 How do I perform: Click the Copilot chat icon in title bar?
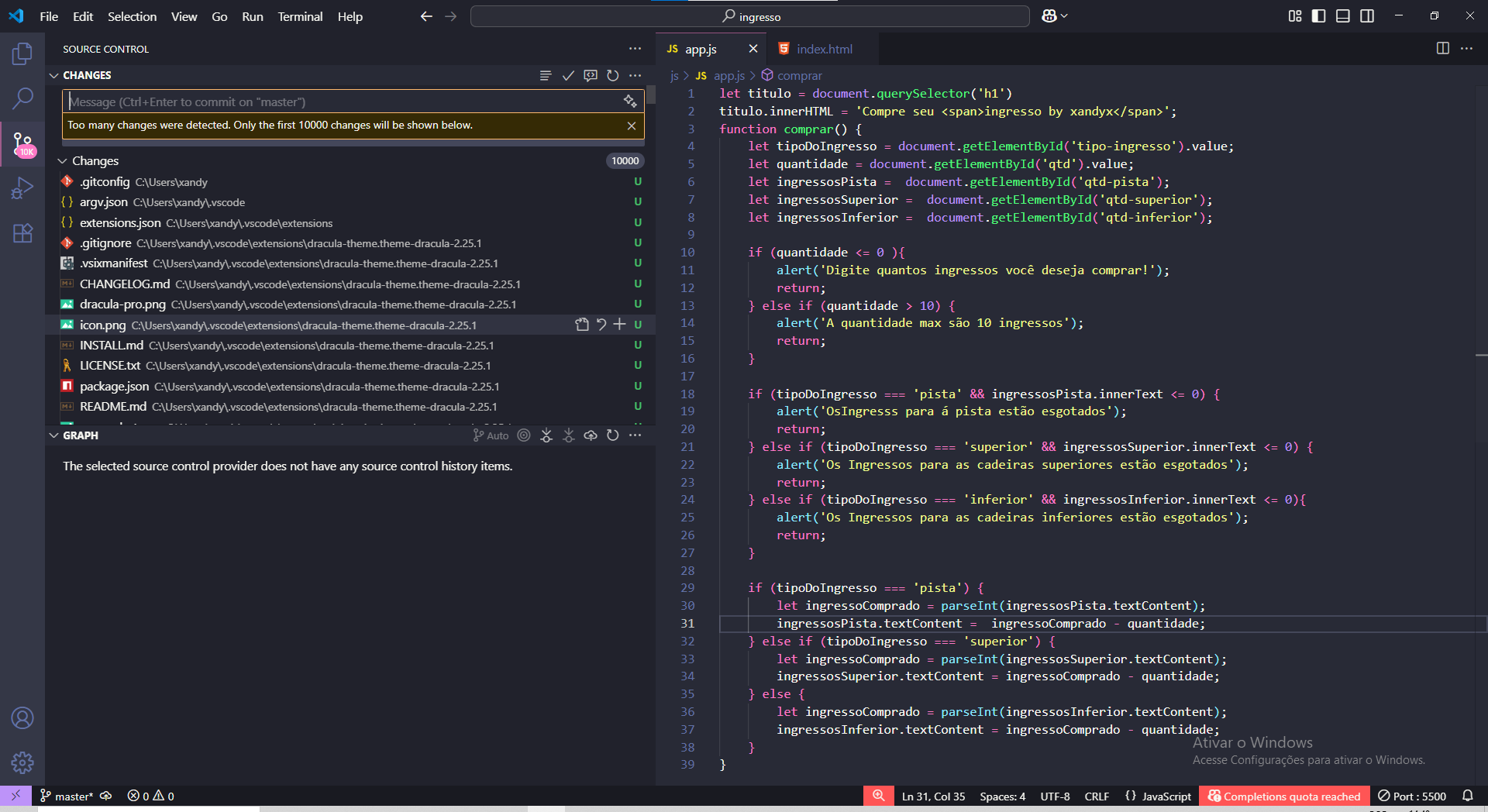(1049, 16)
